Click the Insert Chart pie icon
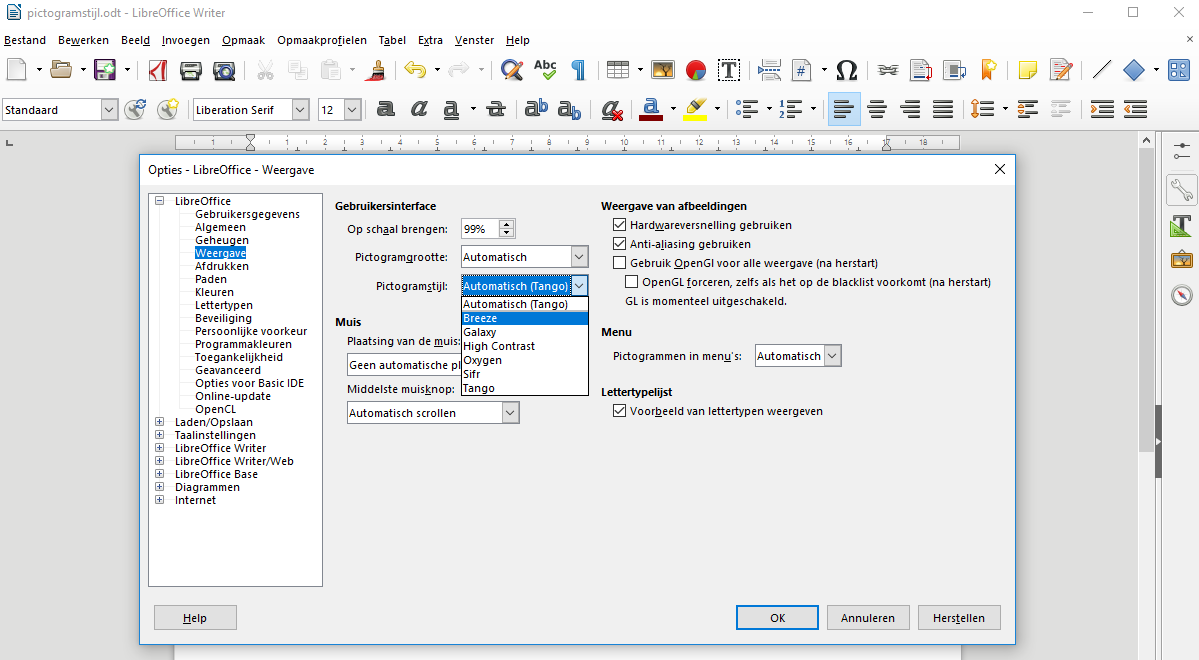Image resolution: width=1199 pixels, height=660 pixels. point(696,70)
